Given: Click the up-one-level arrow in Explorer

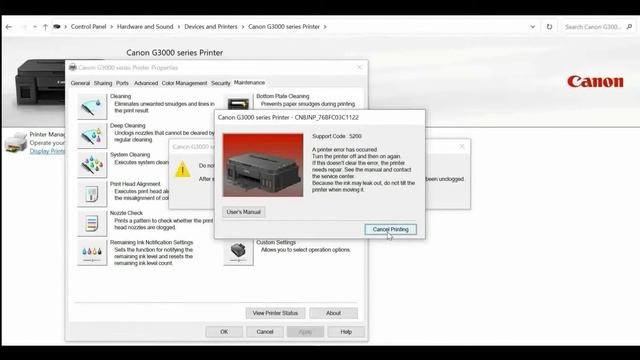Looking at the screenshot, I should 45,27.
